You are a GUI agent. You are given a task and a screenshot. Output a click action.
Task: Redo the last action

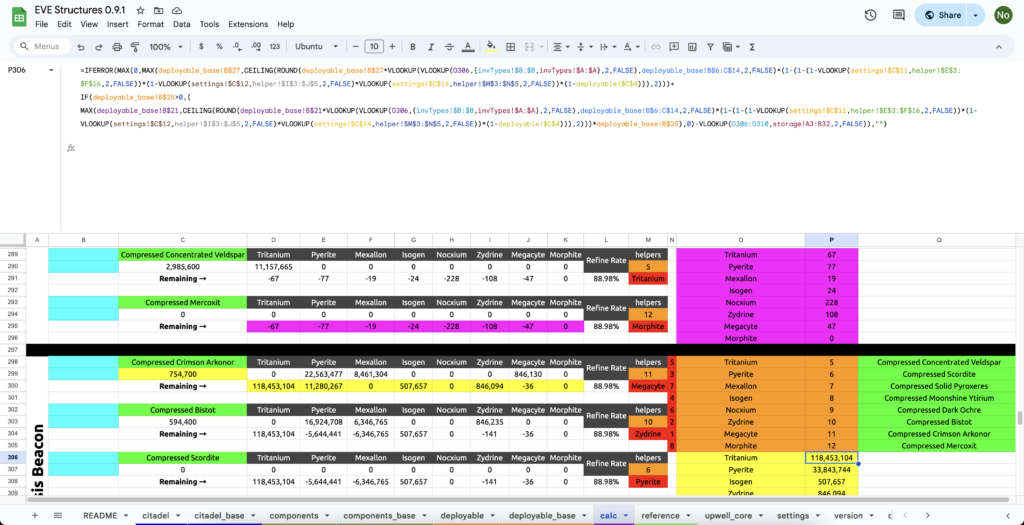99,47
